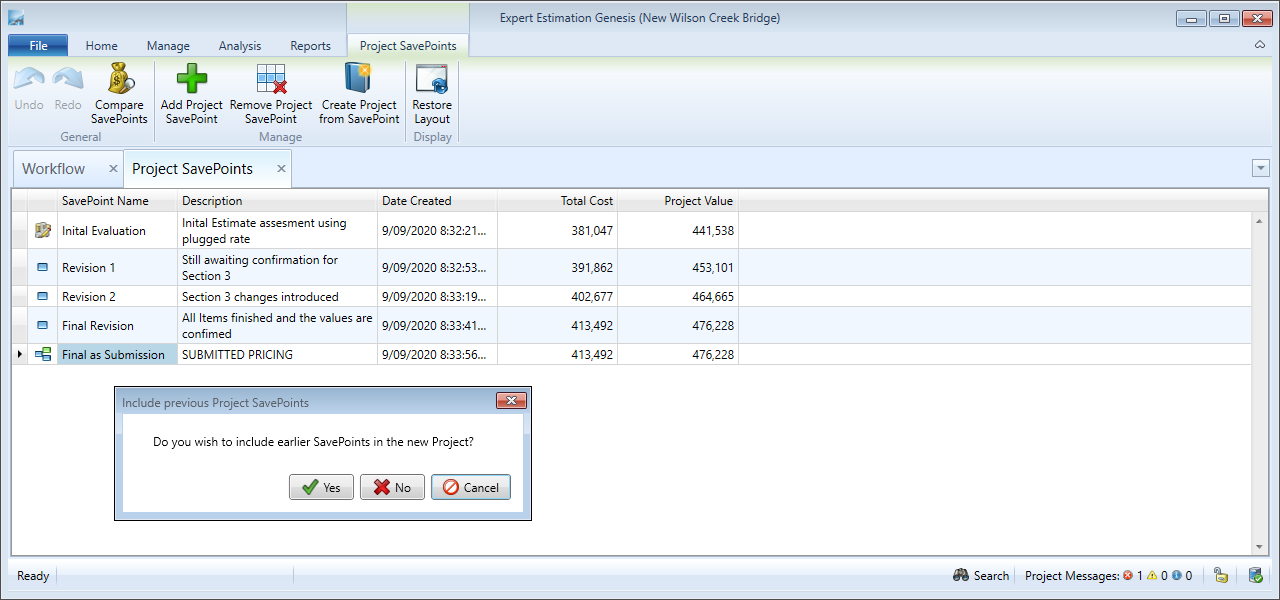Click the Inital Evaluation row icon
The image size is (1280, 600).
(43, 230)
